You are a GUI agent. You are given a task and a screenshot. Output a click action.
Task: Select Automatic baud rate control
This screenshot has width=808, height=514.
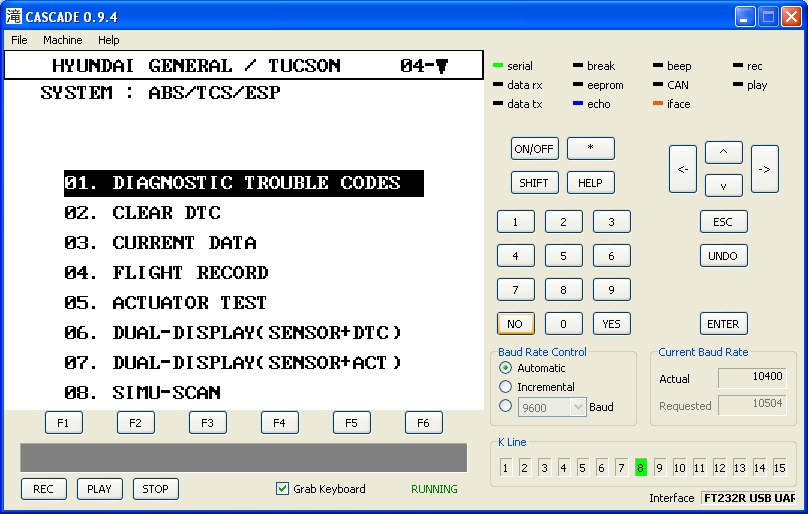tap(506, 368)
